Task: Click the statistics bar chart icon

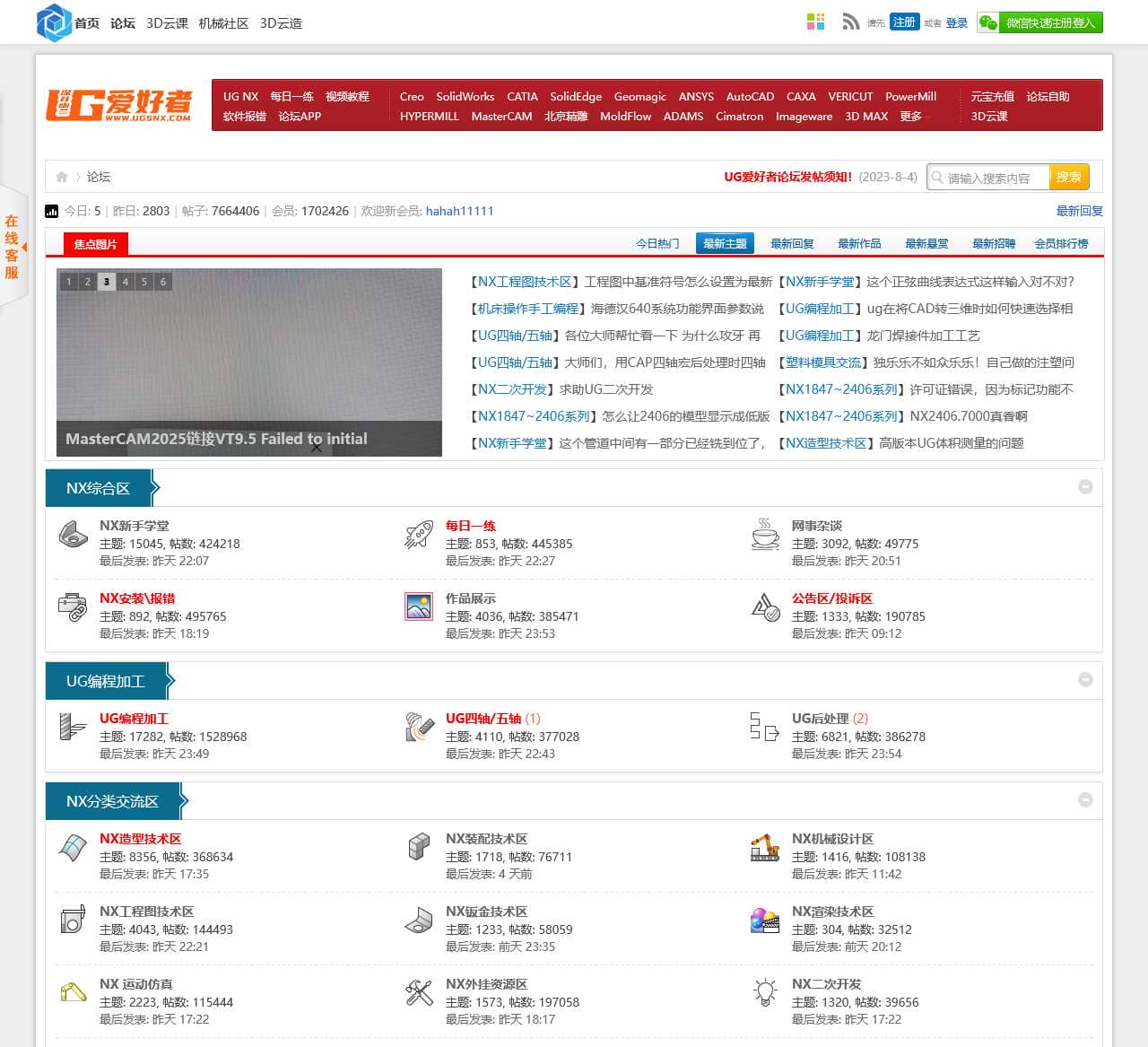Action: pos(52,212)
